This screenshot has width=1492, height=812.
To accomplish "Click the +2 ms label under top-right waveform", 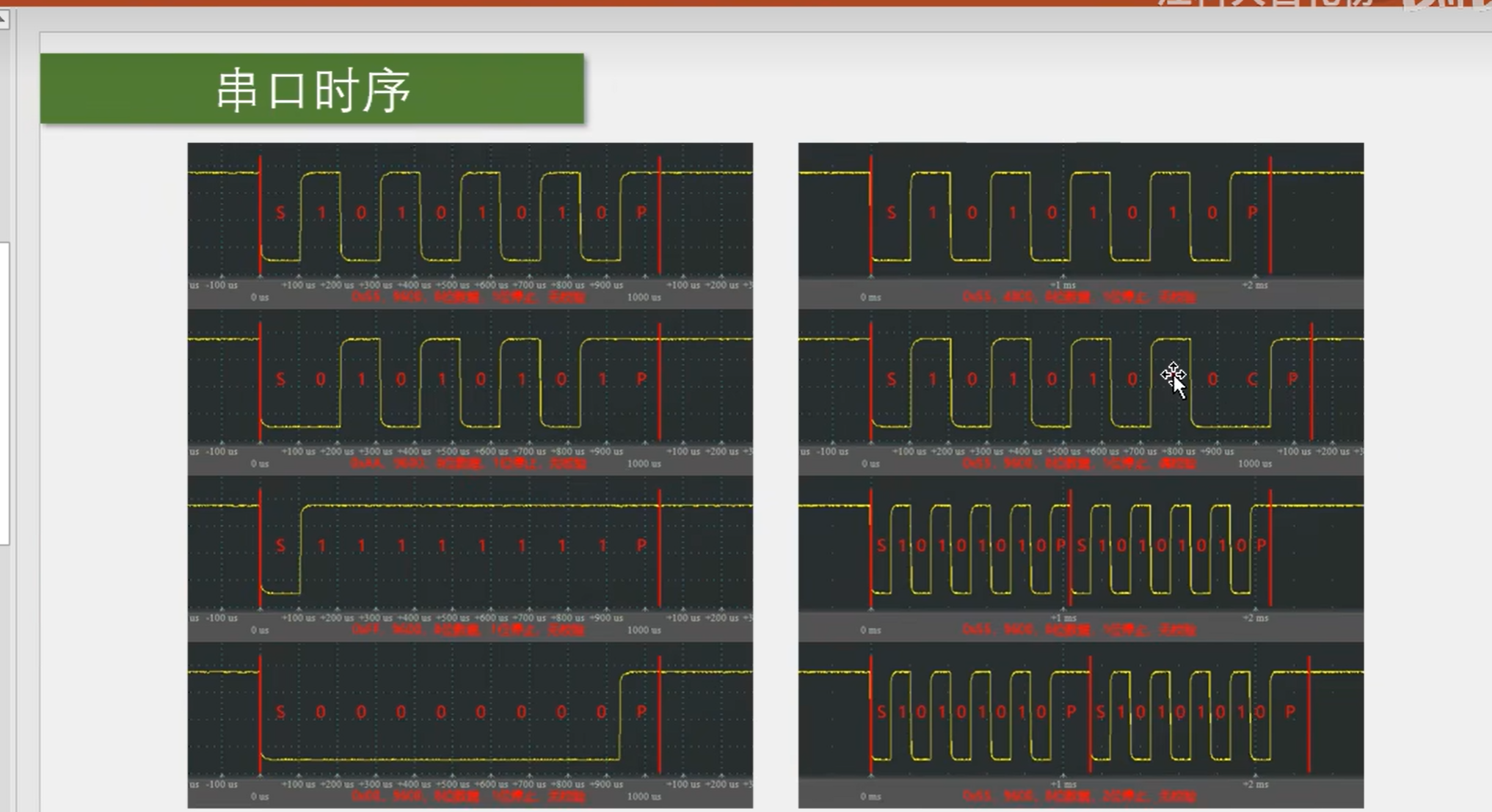I will coord(1255,285).
